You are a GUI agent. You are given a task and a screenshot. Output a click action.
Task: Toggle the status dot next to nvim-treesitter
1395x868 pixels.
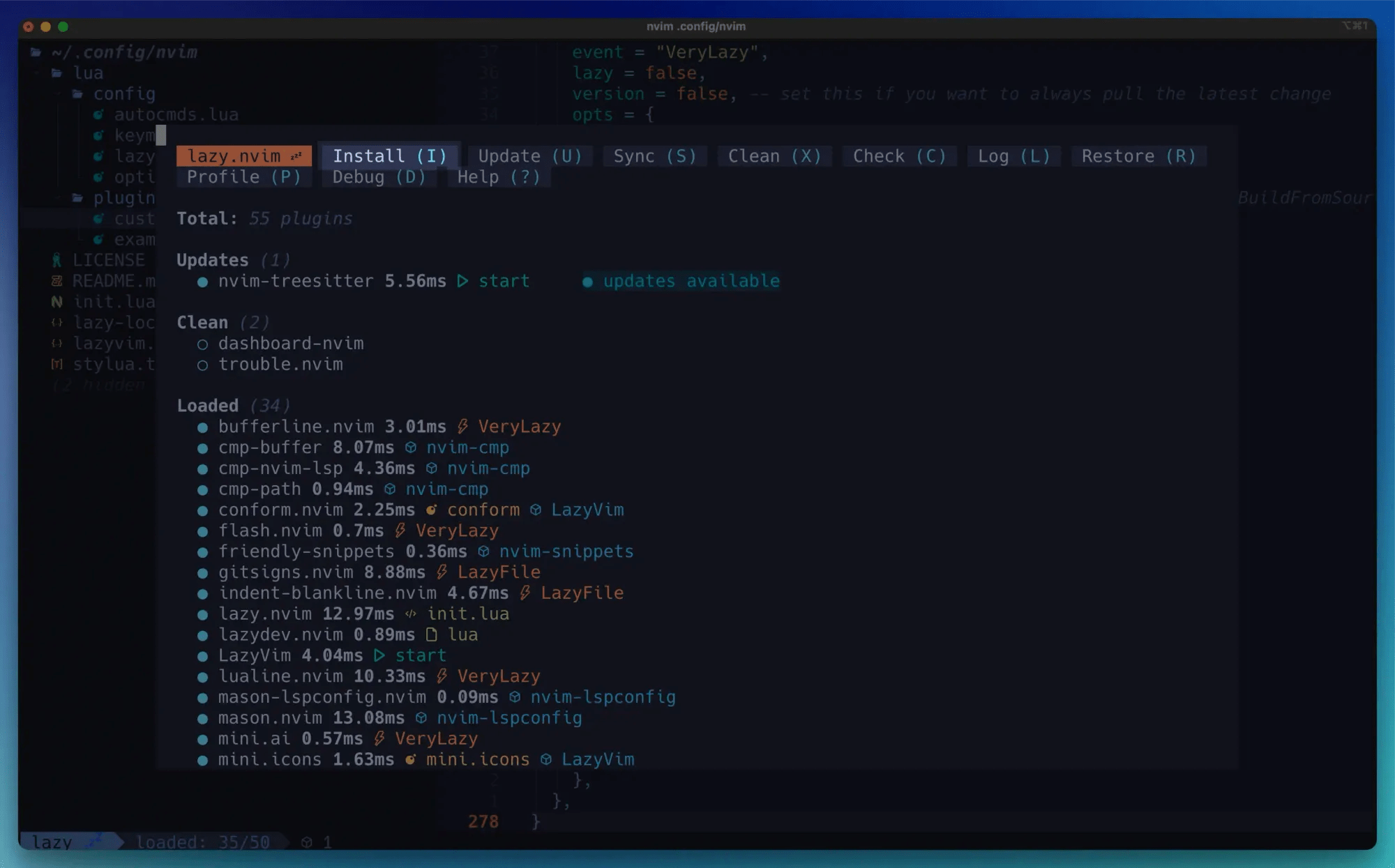[x=203, y=281]
